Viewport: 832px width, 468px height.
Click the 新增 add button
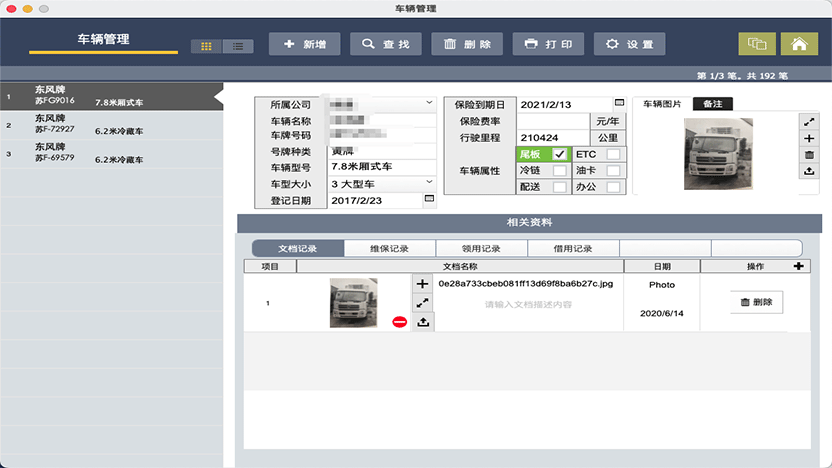305,44
